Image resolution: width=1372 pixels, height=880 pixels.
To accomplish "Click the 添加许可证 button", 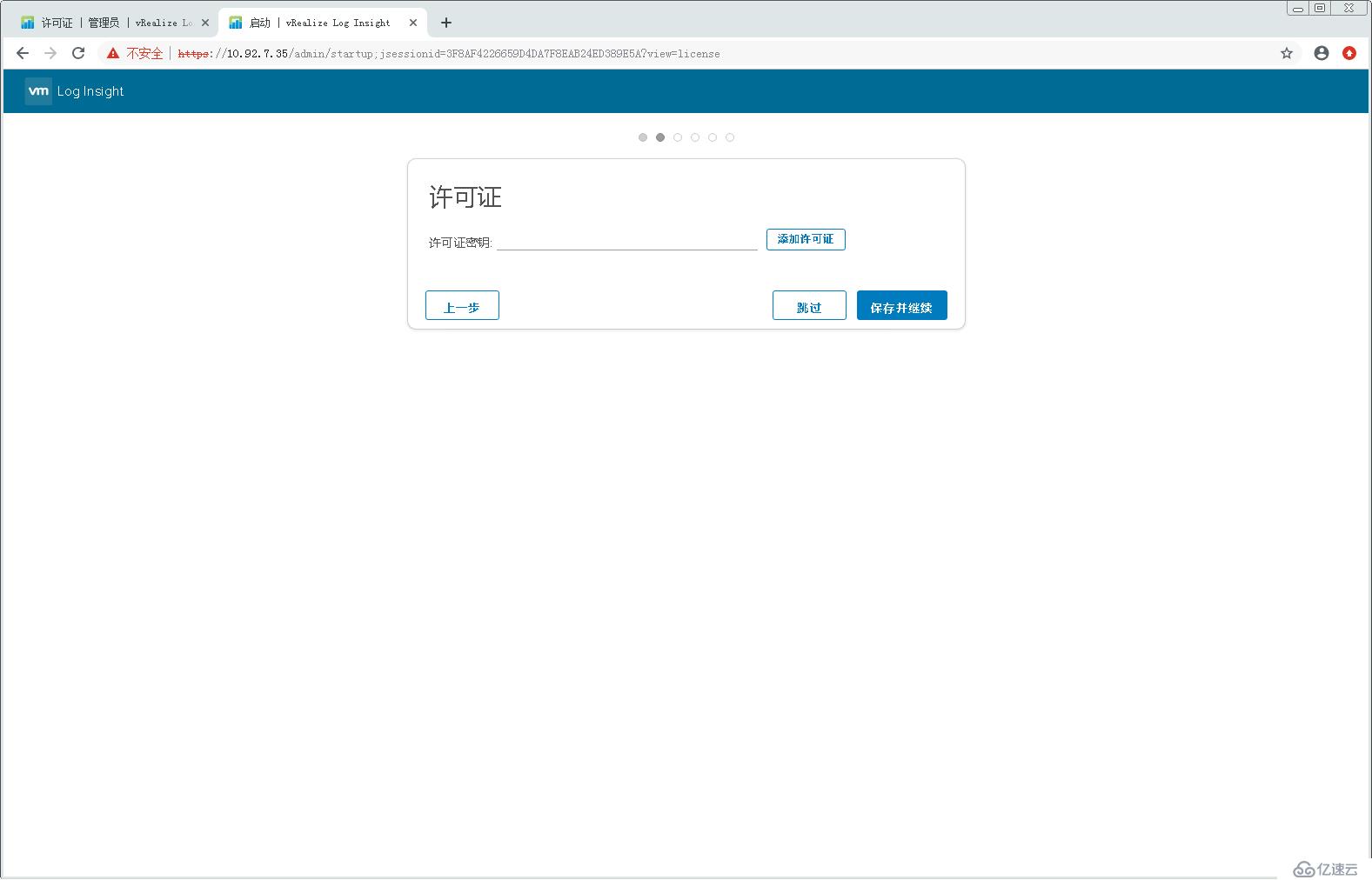I will [x=806, y=239].
